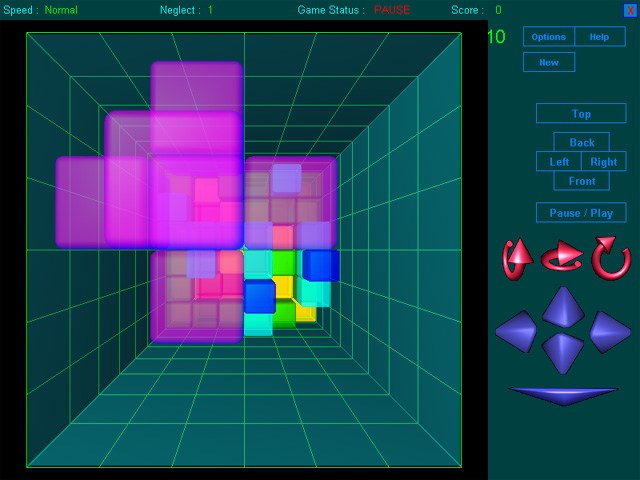
Task: Drop the piece using wide blue triangle
Action: pyautogui.click(x=563, y=395)
